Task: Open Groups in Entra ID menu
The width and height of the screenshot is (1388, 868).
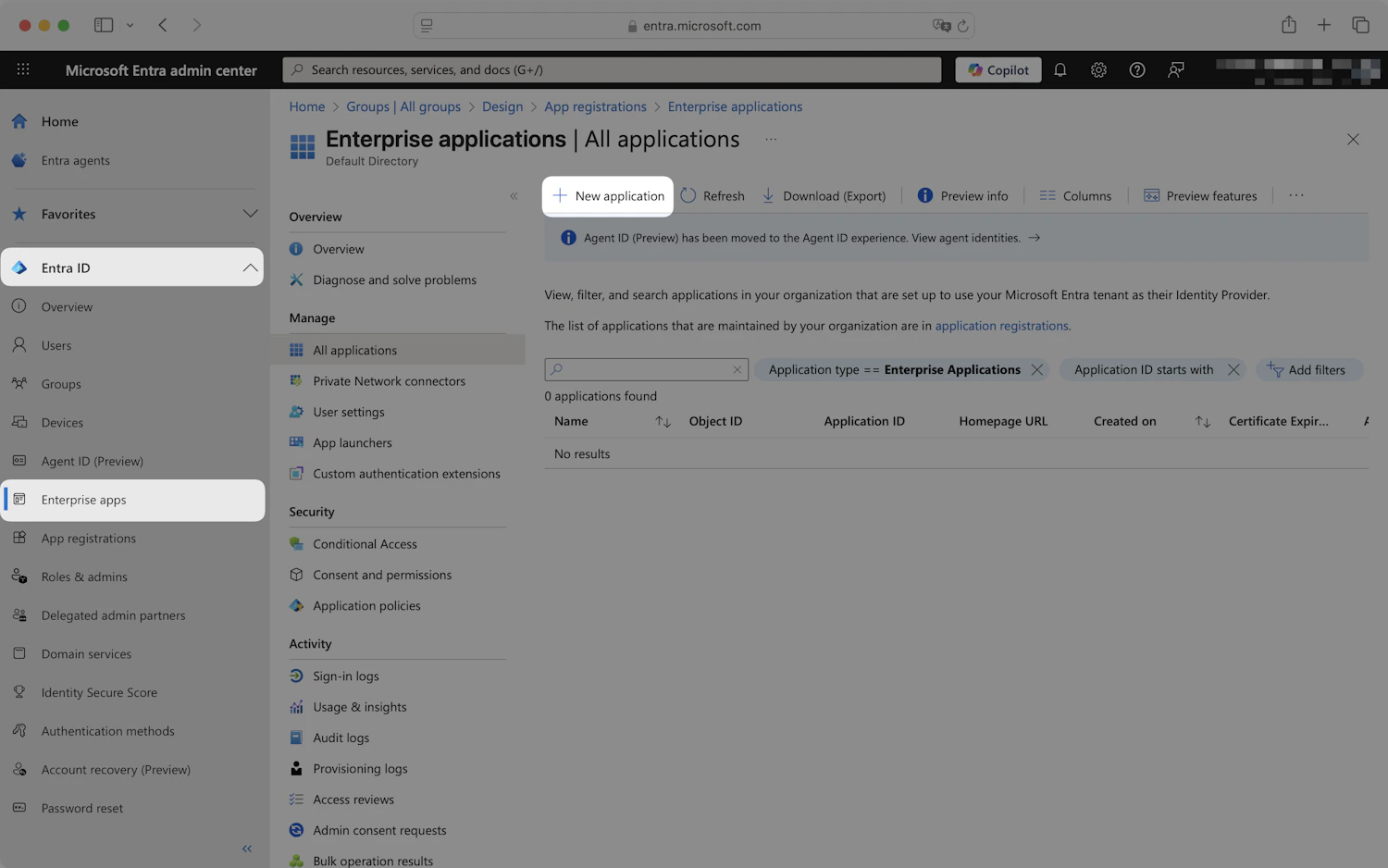Action: point(61,384)
